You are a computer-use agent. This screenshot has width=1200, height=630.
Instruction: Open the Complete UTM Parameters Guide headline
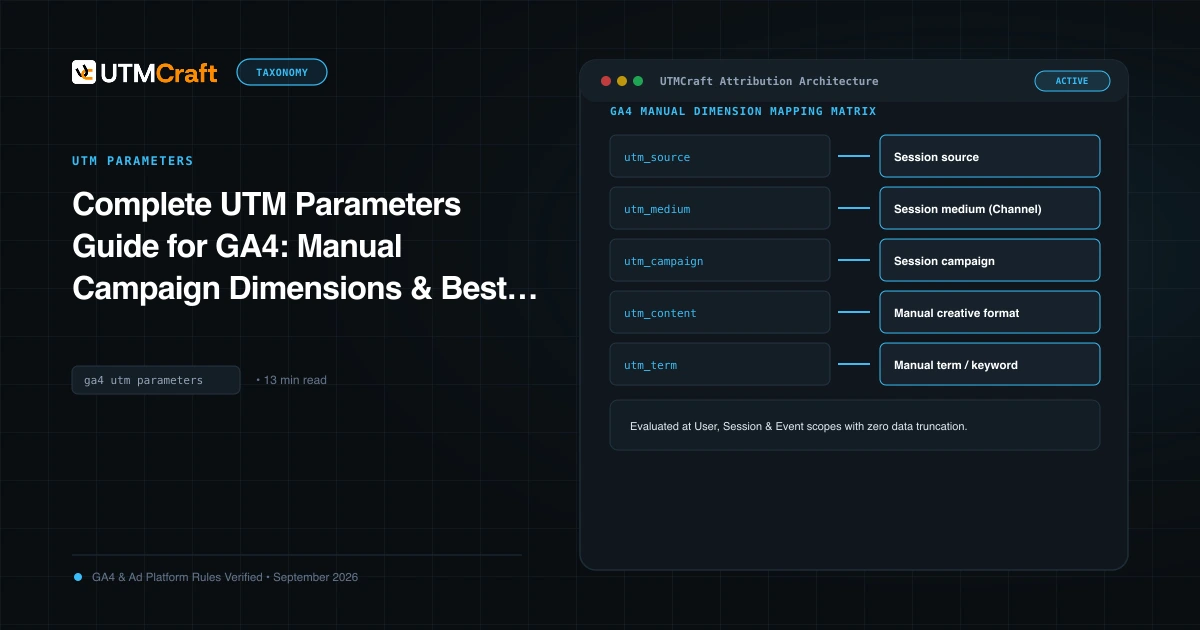tap(305, 246)
